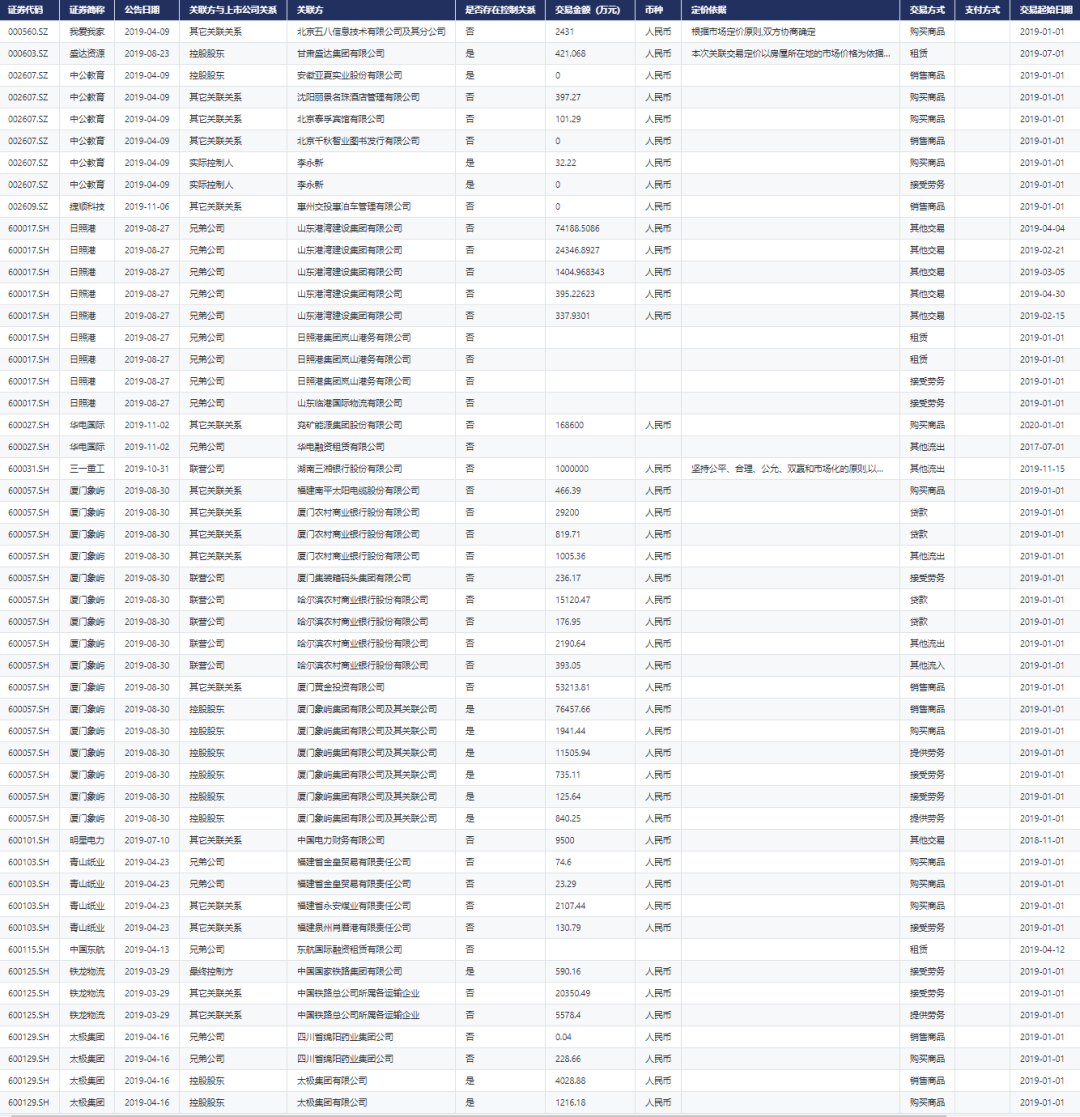
Task: Click start date 2019-04-12
Action: coord(1042,950)
